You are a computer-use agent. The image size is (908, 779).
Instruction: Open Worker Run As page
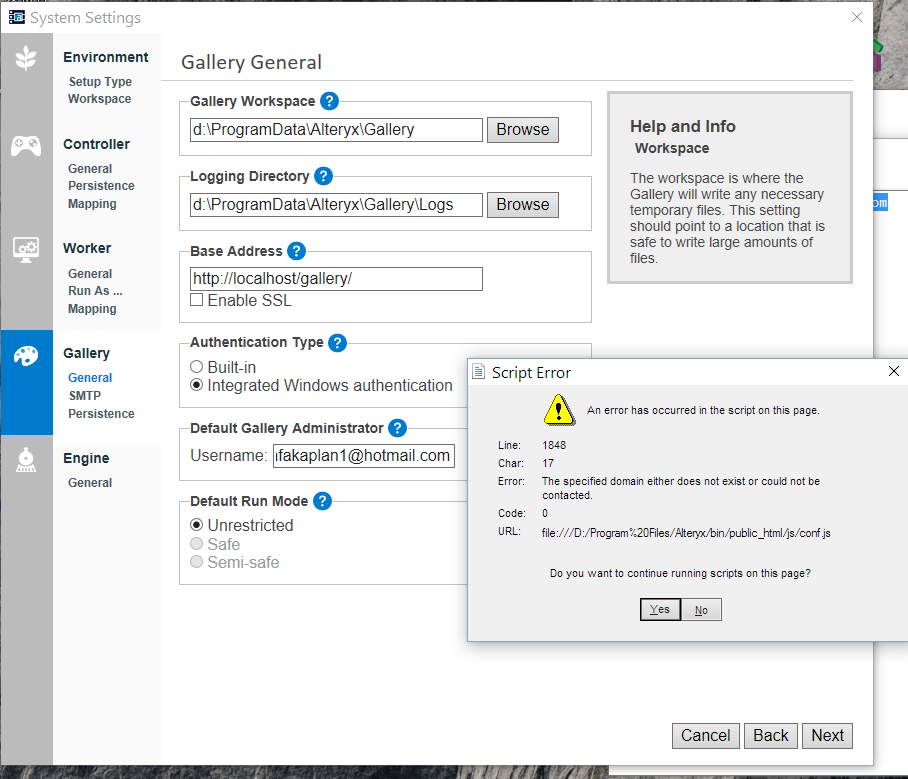(95, 291)
